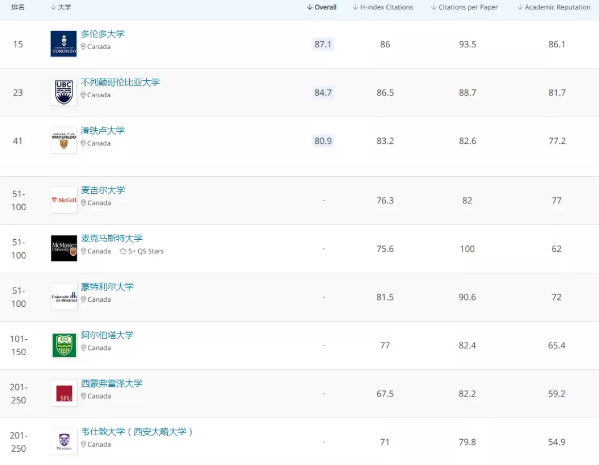Open the 西蒙弗雷泽大学 link

coord(112,384)
